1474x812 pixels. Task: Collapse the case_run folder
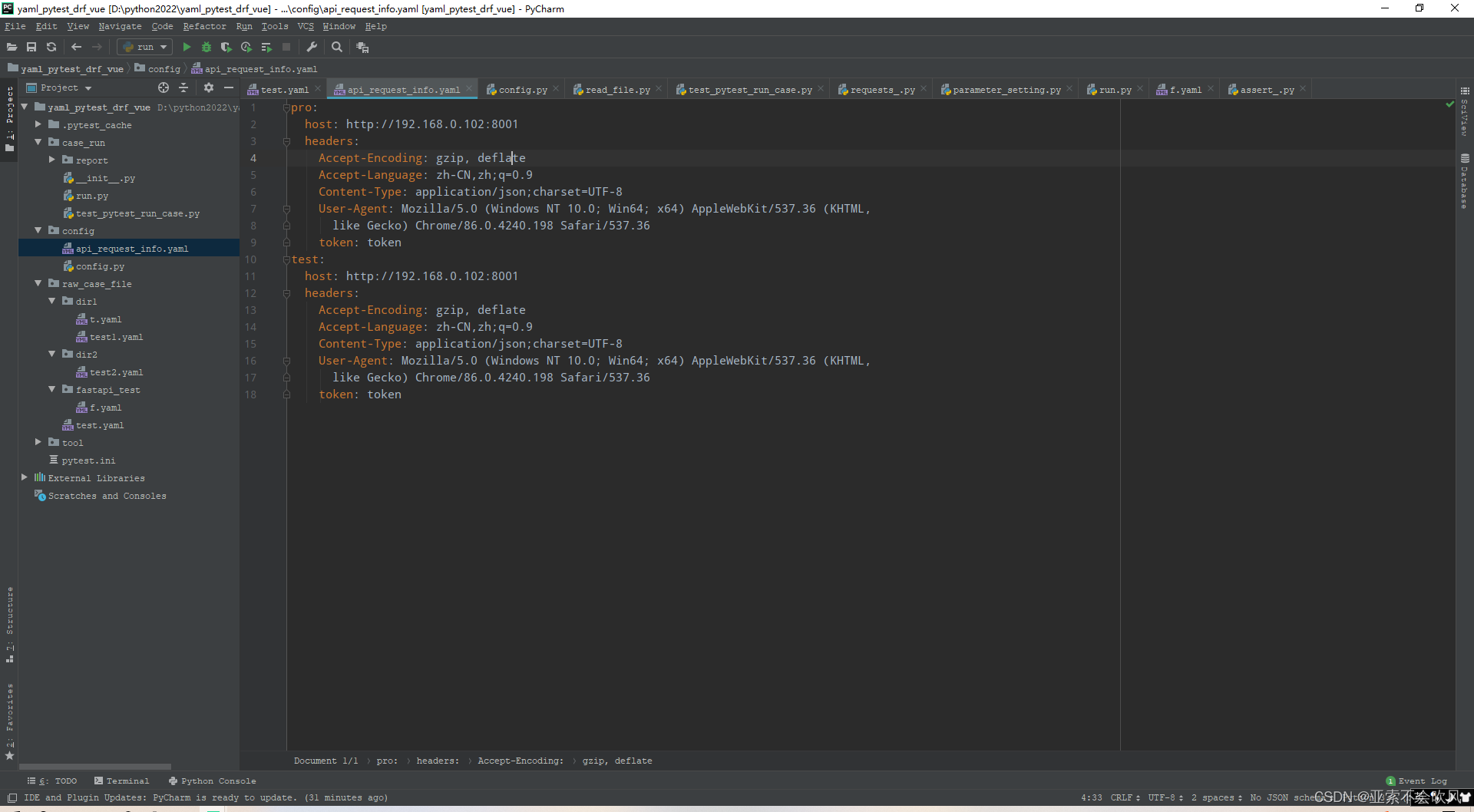(38, 142)
